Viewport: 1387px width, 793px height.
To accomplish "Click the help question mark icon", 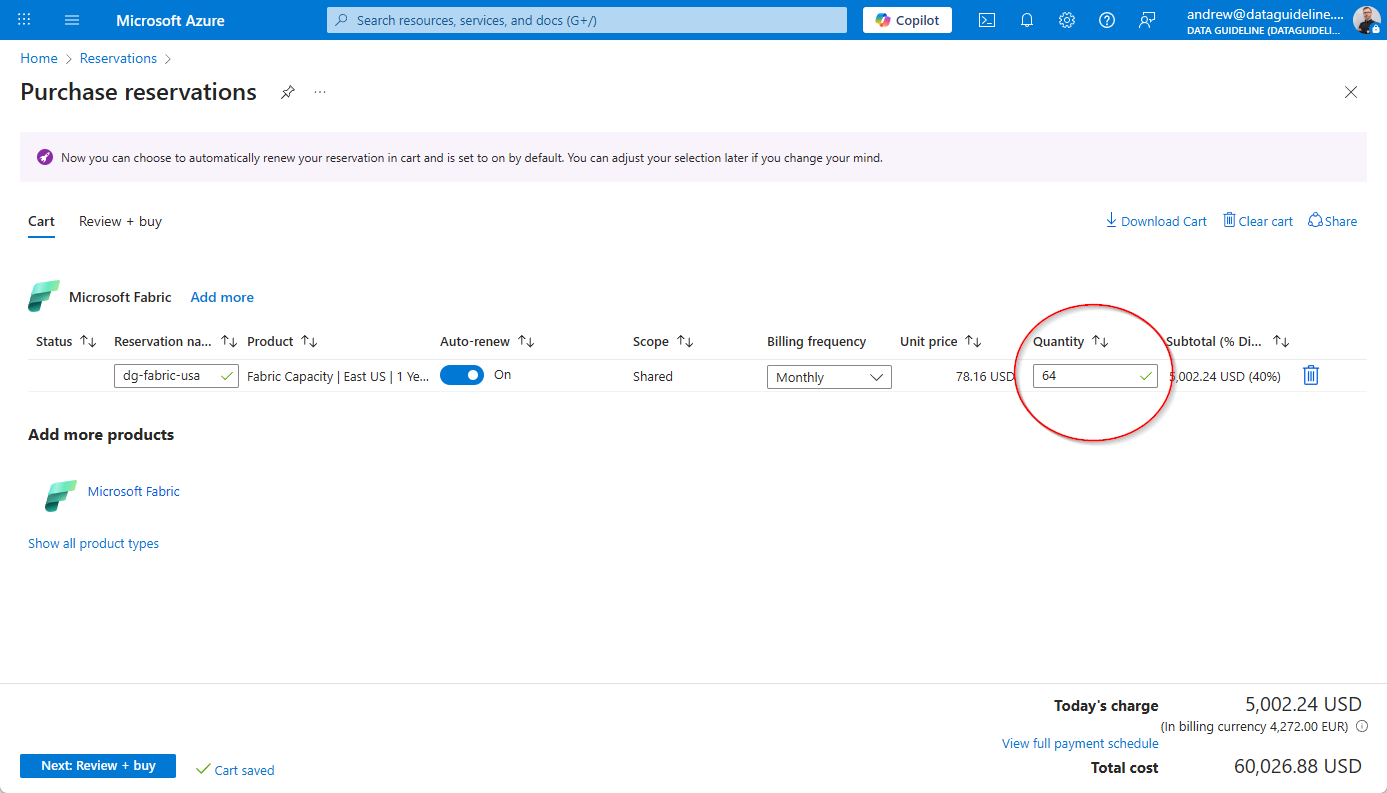I will pos(1107,20).
